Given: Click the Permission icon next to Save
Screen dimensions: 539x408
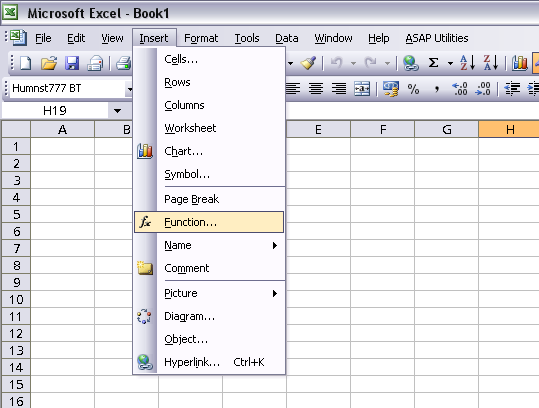Looking at the screenshot, I should 95,63.
